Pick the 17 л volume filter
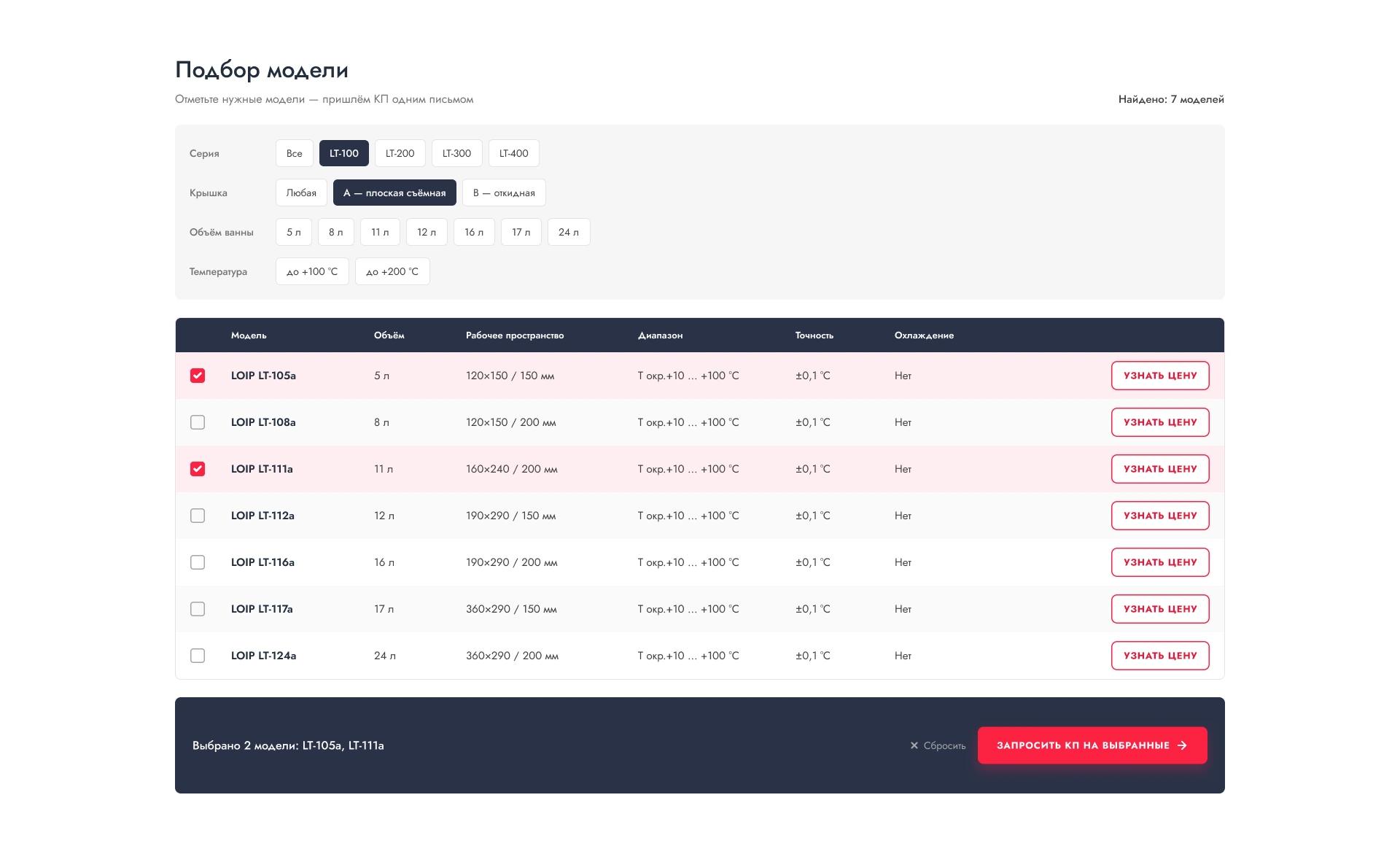Screen dimensions: 1400x846 click(x=521, y=232)
